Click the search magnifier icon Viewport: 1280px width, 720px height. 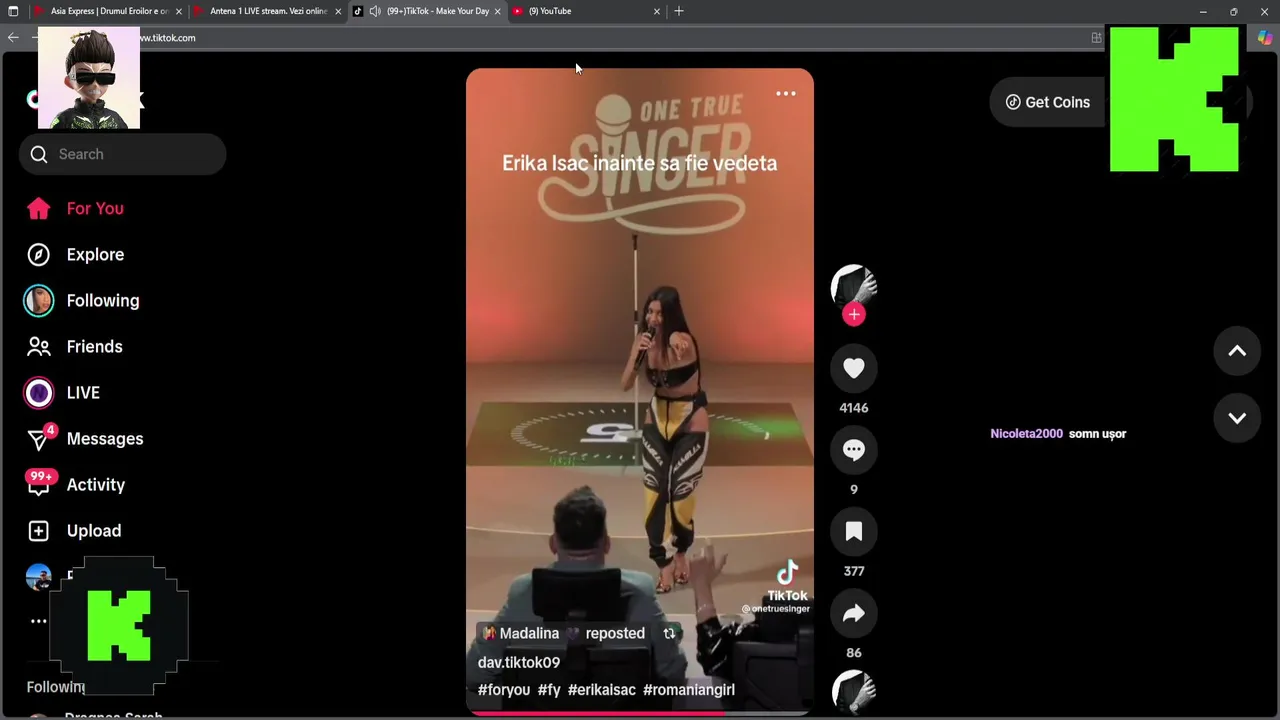click(x=39, y=154)
